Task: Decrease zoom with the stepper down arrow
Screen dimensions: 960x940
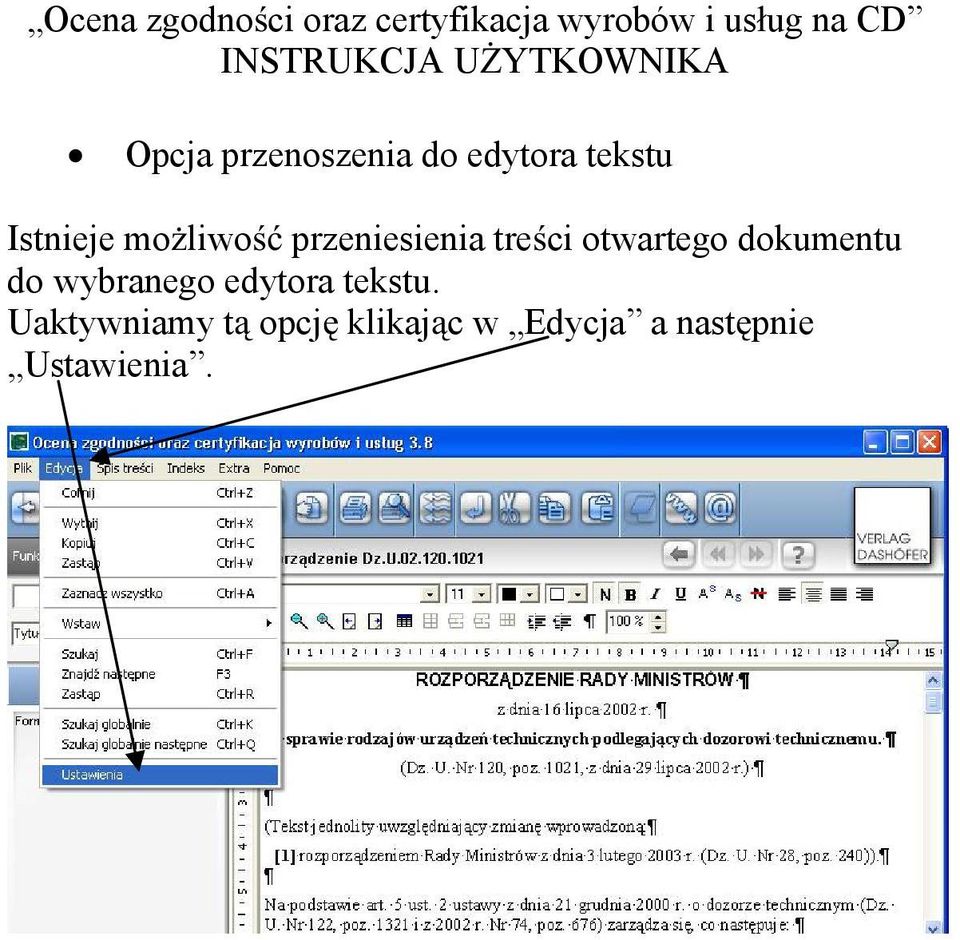Action: pos(658,627)
